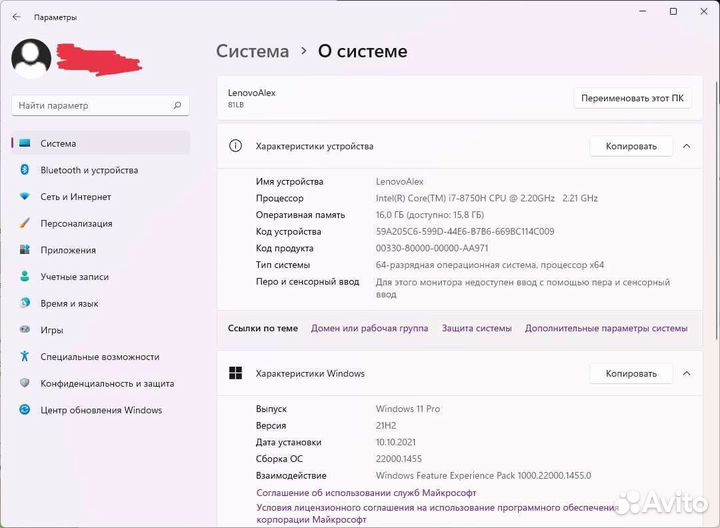This screenshot has height=528, width=720.
Task: Click the version value 21H2
Action: 386,426
